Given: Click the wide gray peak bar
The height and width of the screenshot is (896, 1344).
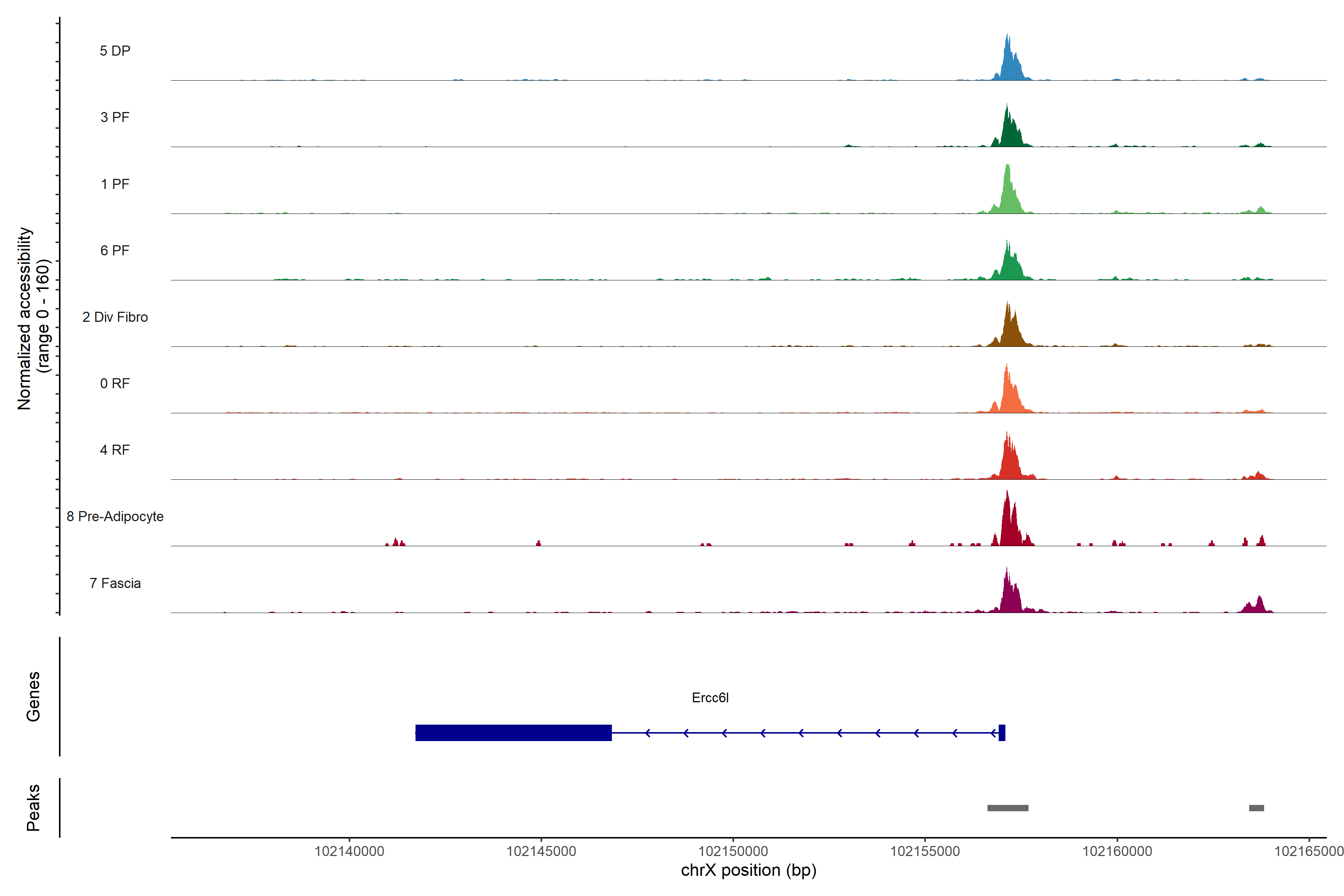Looking at the screenshot, I should [1007, 808].
